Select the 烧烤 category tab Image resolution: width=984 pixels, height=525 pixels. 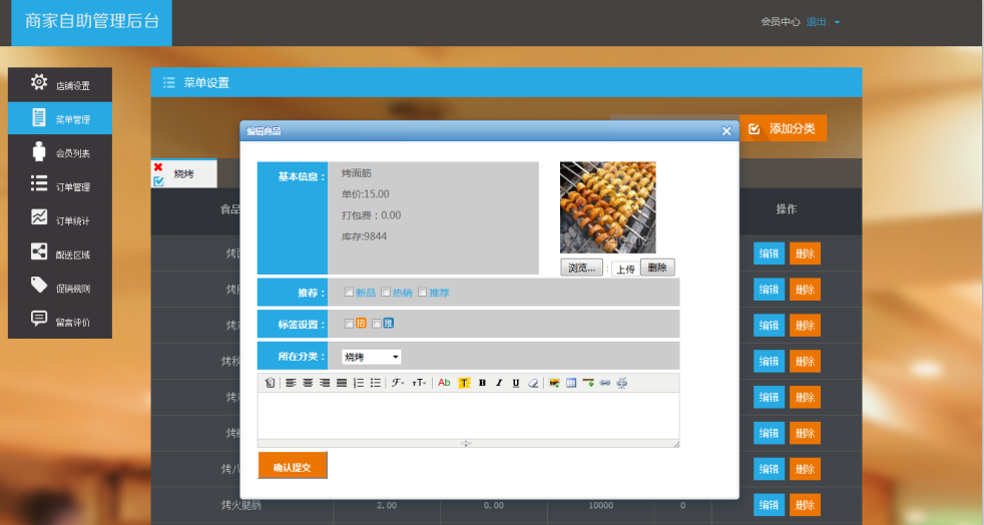point(184,174)
